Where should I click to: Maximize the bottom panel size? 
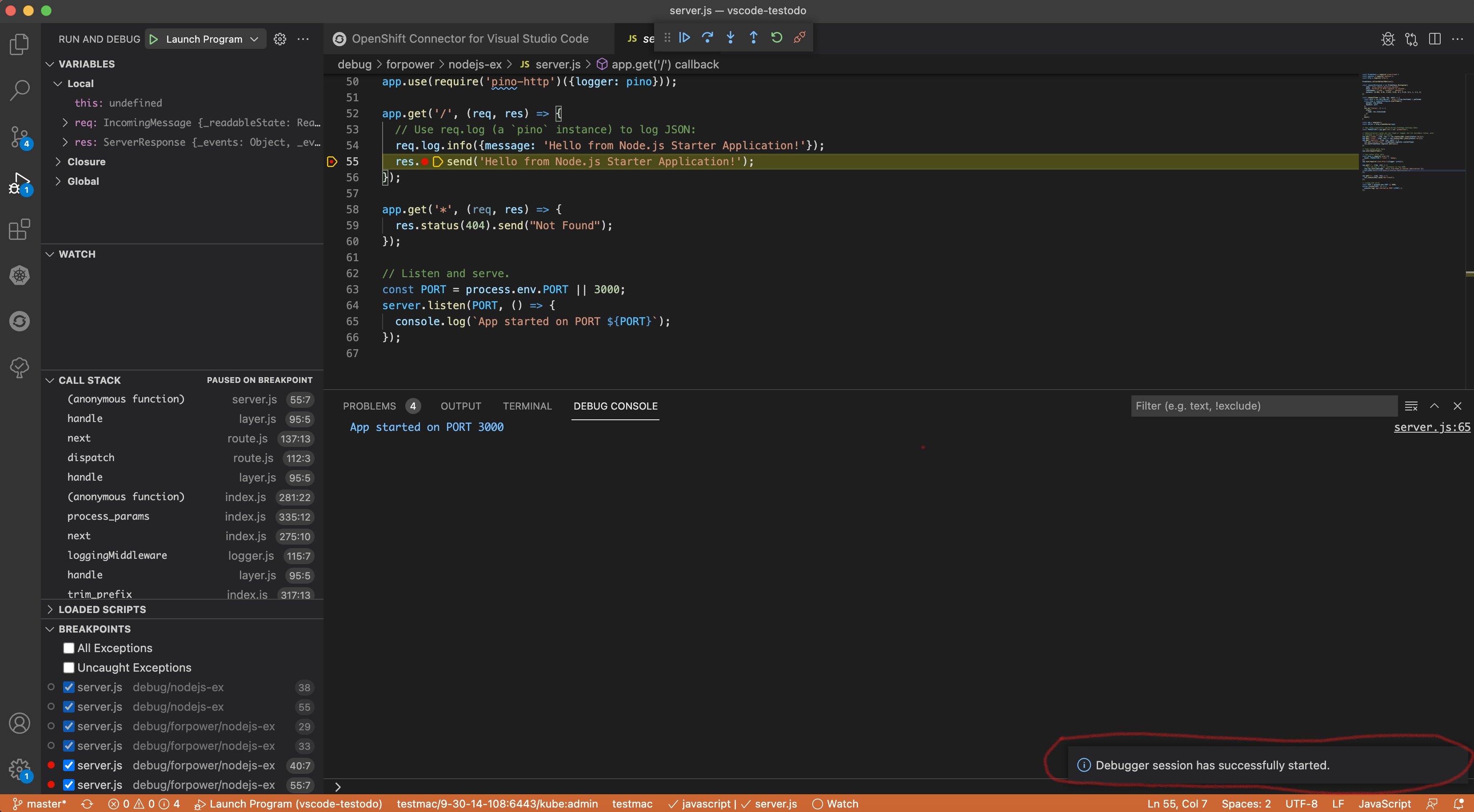click(x=1434, y=406)
